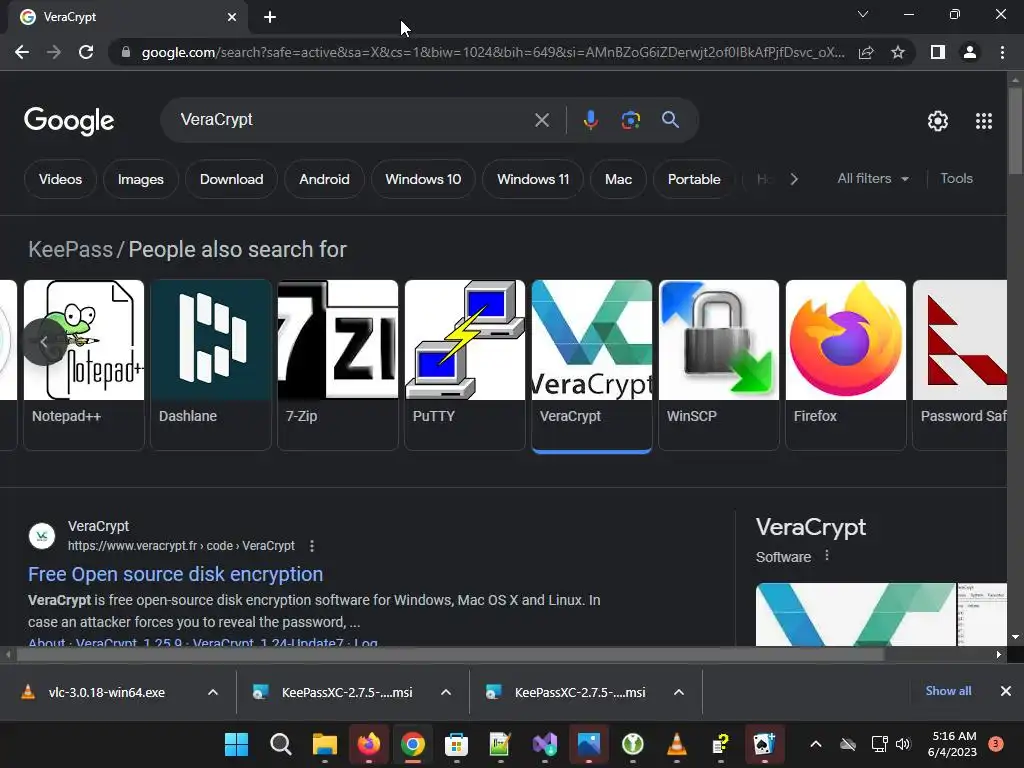Search by image with Google Lens
Viewport: 1024px width, 768px height.
click(630, 120)
